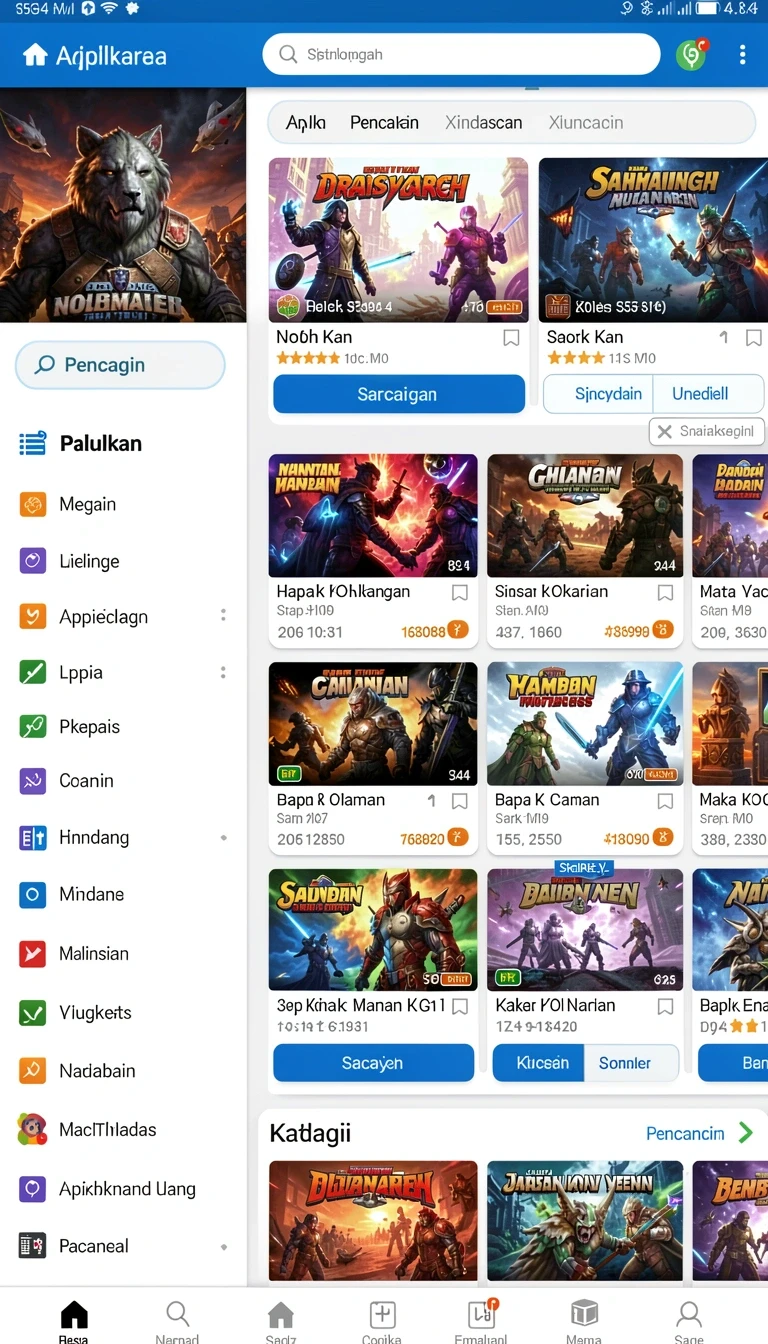
Task: Click the Sptnlomgah search field
Action: pos(461,54)
